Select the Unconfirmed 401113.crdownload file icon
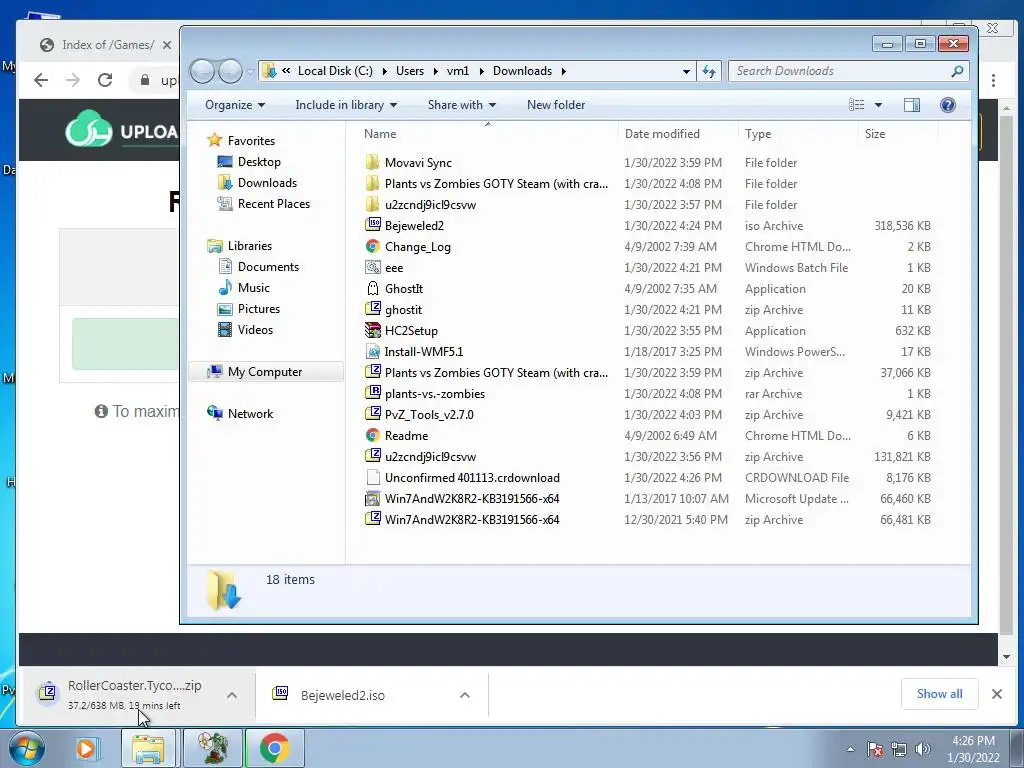1024x768 pixels. (372, 477)
